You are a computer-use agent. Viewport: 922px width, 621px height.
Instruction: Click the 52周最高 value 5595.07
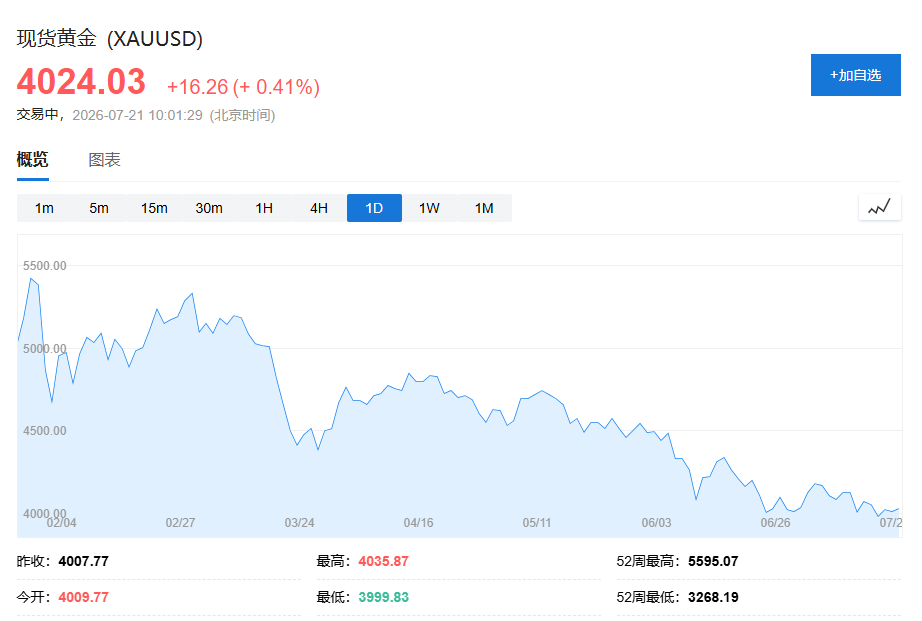coord(713,561)
